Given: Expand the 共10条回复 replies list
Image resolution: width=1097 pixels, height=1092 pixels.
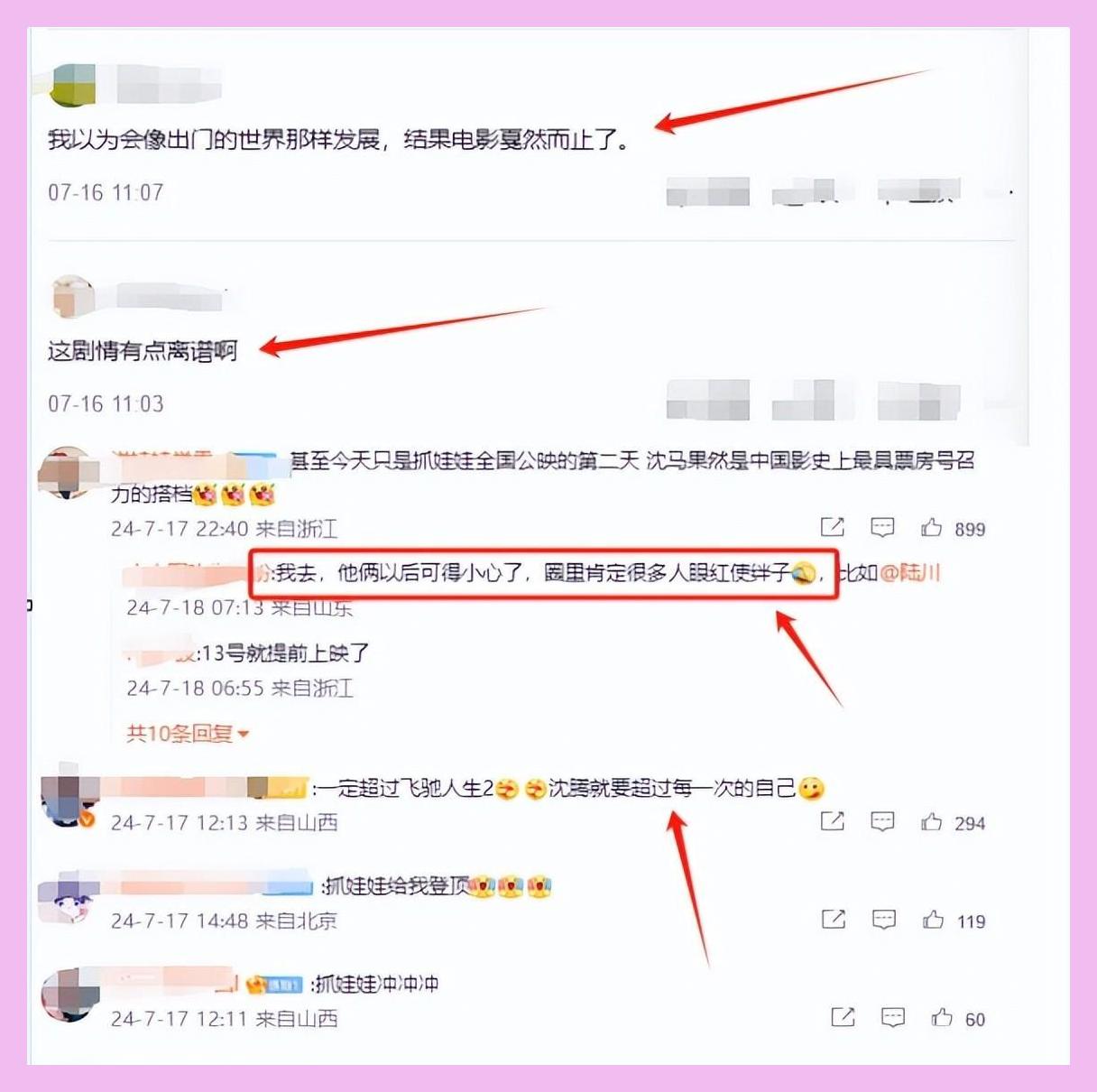Looking at the screenshot, I should pyautogui.click(x=188, y=734).
